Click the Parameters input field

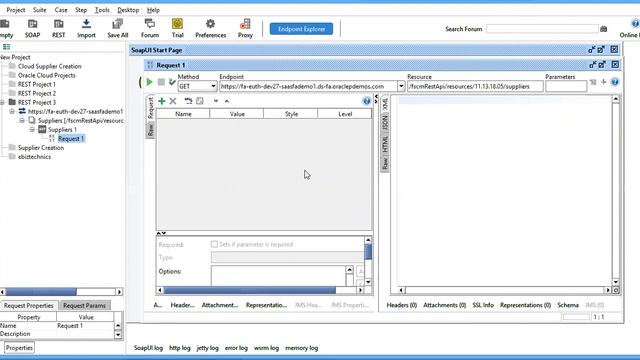point(566,86)
